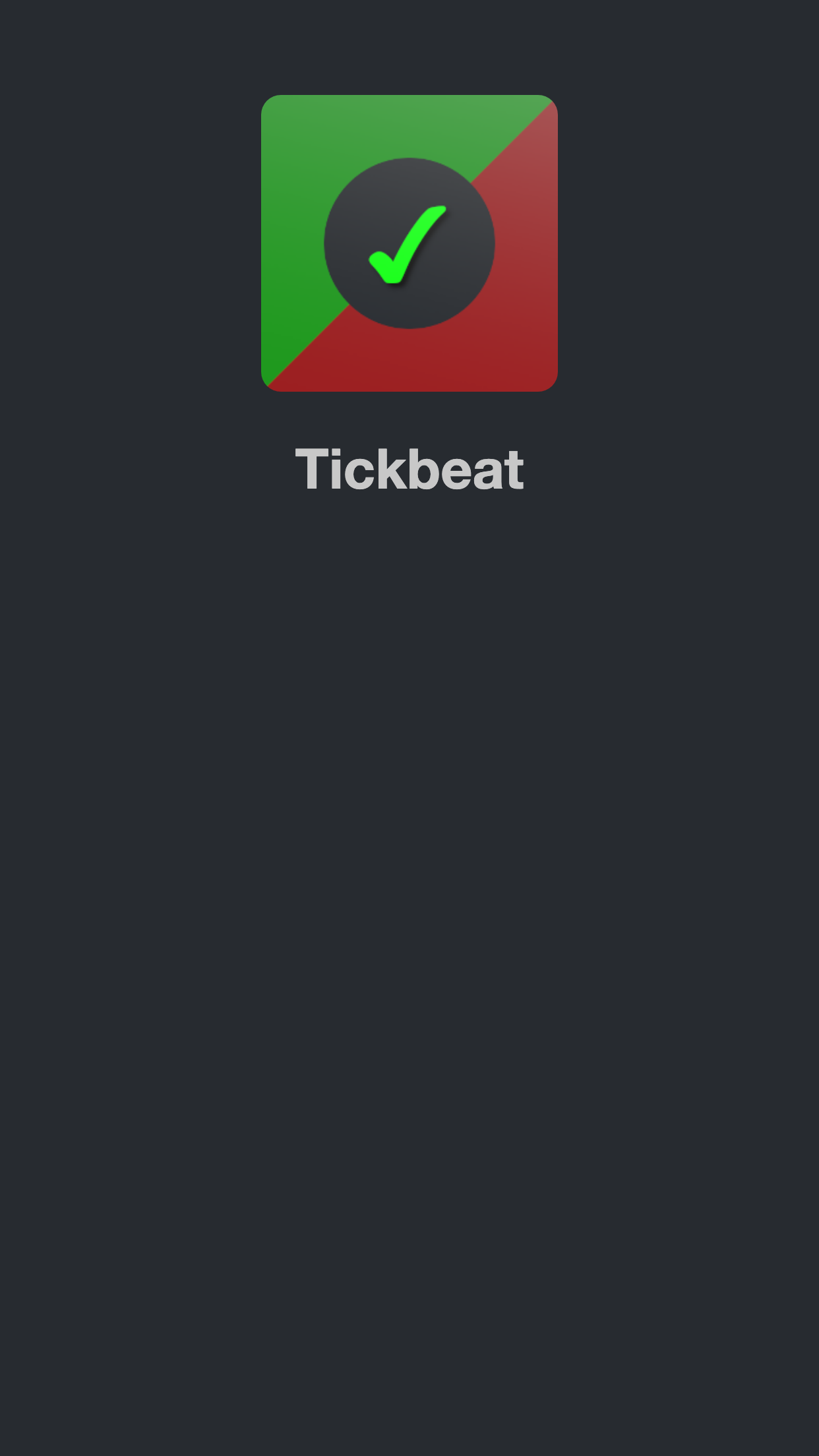This screenshot has width=819, height=1456.
Task: Tap the empty dark background below the Tickbeat title
Action: point(409,923)
